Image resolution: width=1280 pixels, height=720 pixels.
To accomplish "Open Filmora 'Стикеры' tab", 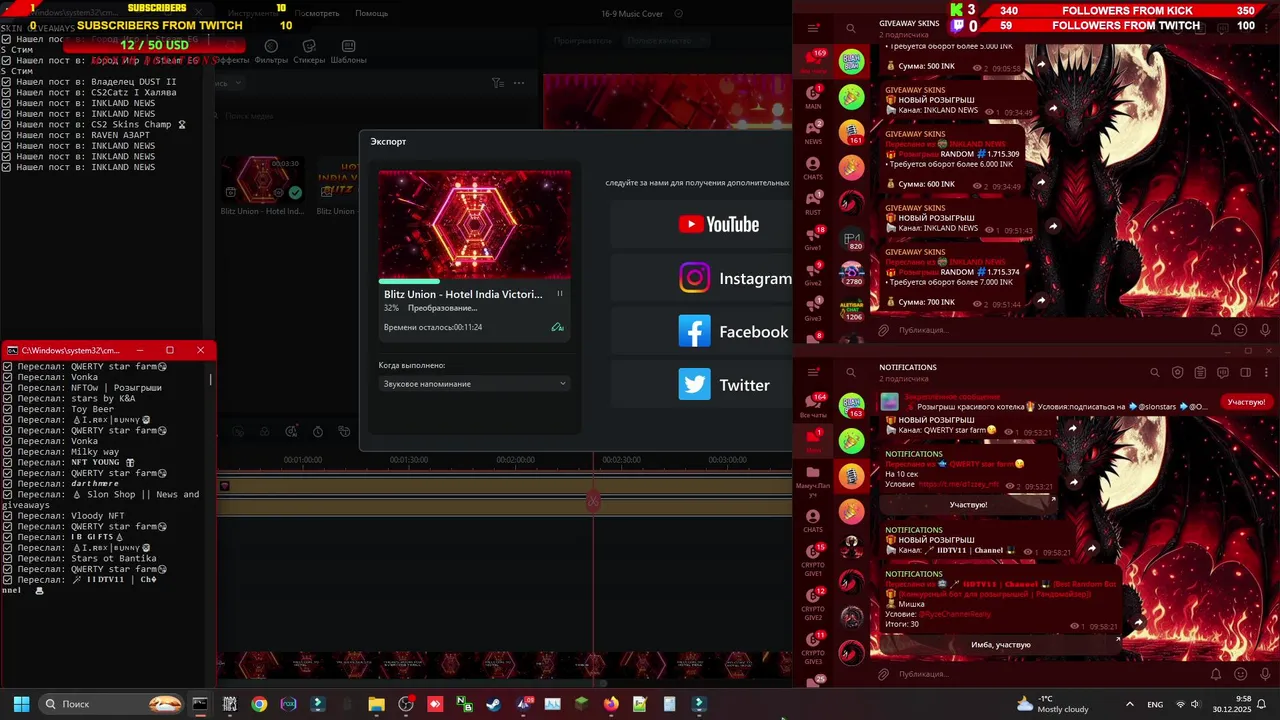I will click(x=309, y=52).
